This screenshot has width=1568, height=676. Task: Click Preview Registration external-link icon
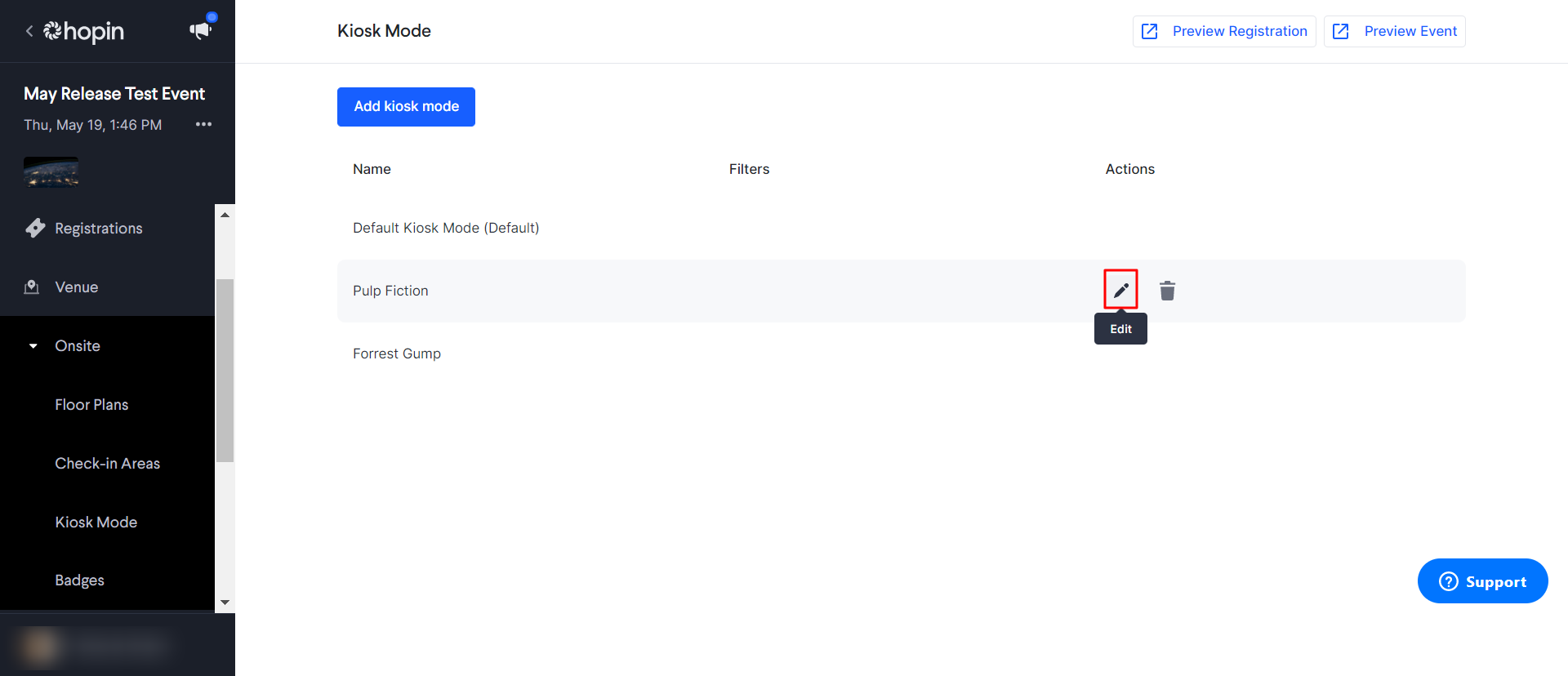(1149, 31)
